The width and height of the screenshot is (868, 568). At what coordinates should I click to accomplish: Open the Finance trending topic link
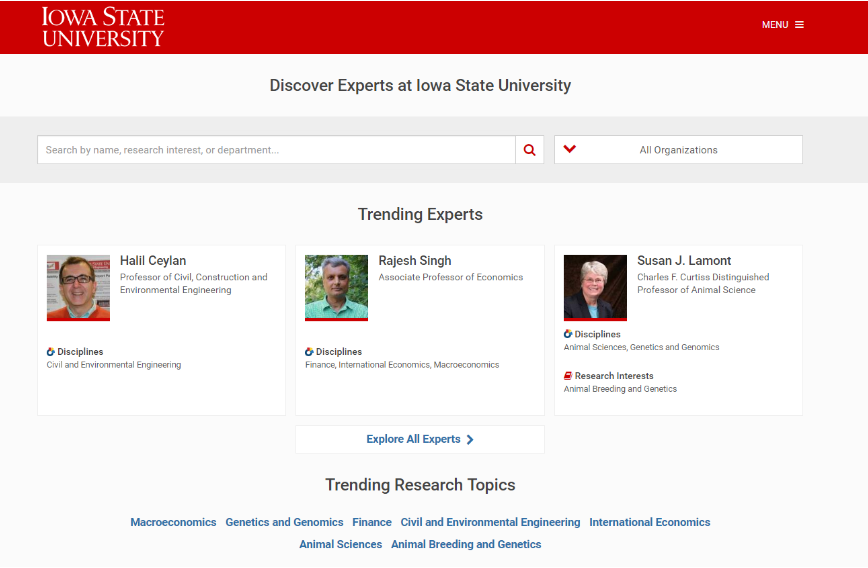[x=372, y=523]
